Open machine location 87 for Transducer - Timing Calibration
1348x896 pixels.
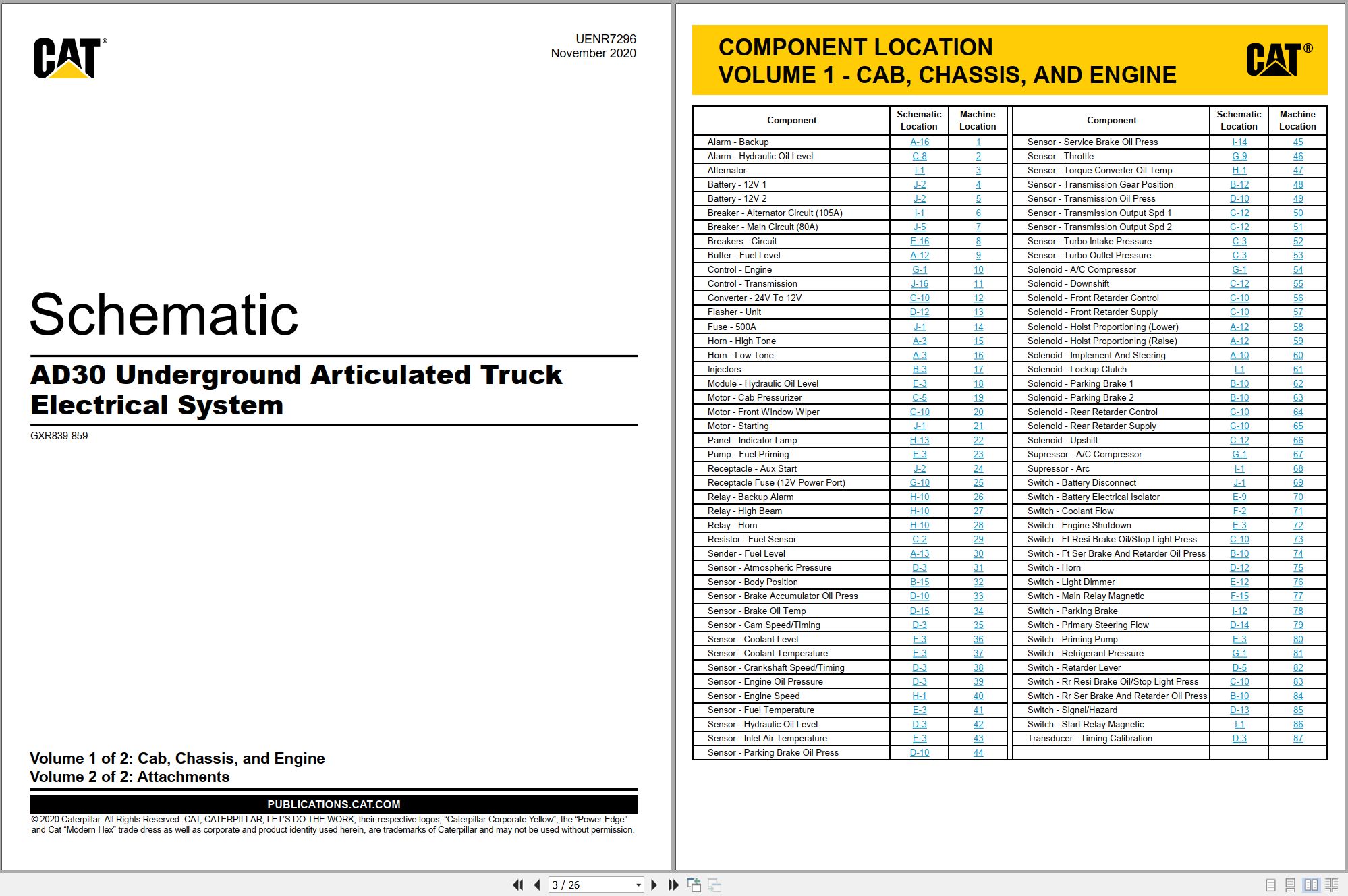(1298, 738)
